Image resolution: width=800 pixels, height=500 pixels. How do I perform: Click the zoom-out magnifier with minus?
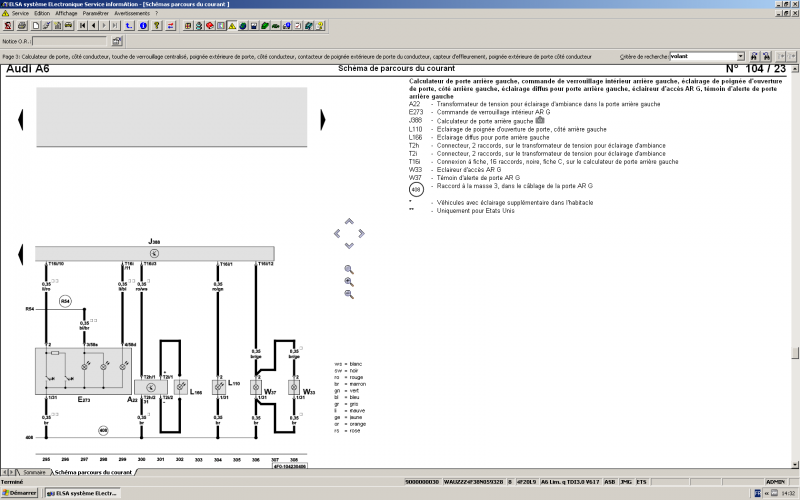coord(349,294)
